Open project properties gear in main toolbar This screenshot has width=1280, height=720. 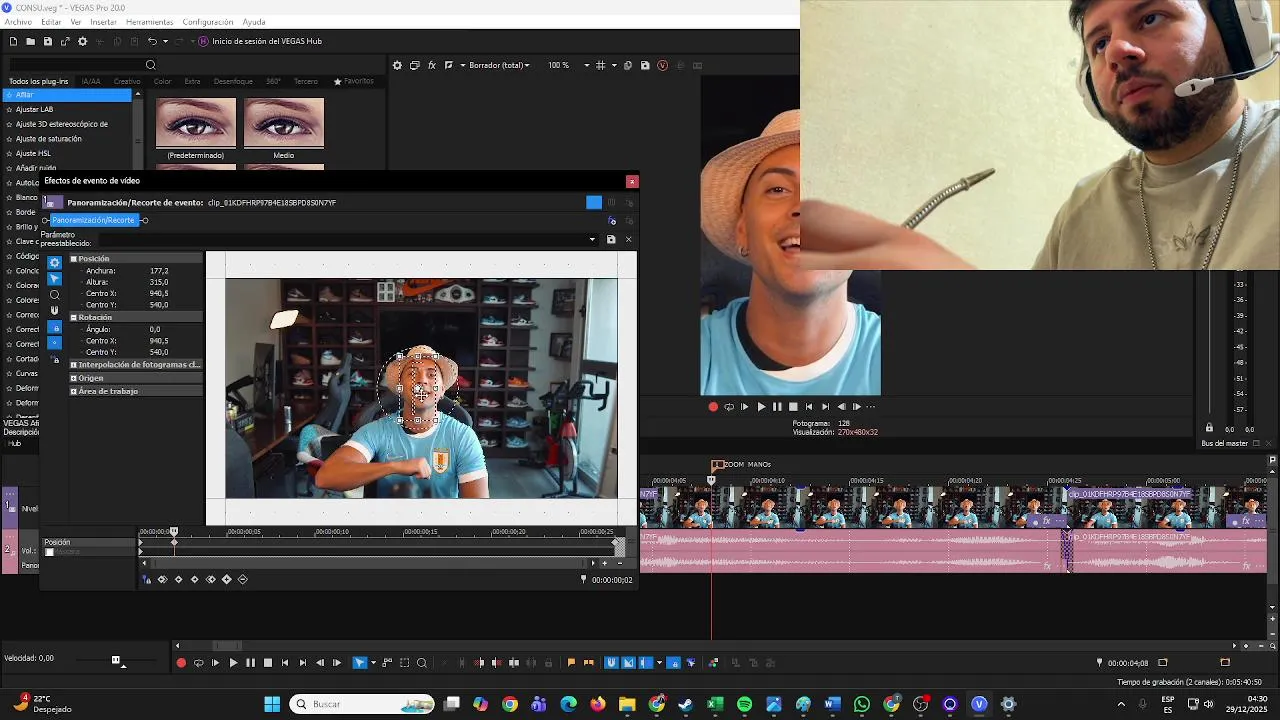82,41
